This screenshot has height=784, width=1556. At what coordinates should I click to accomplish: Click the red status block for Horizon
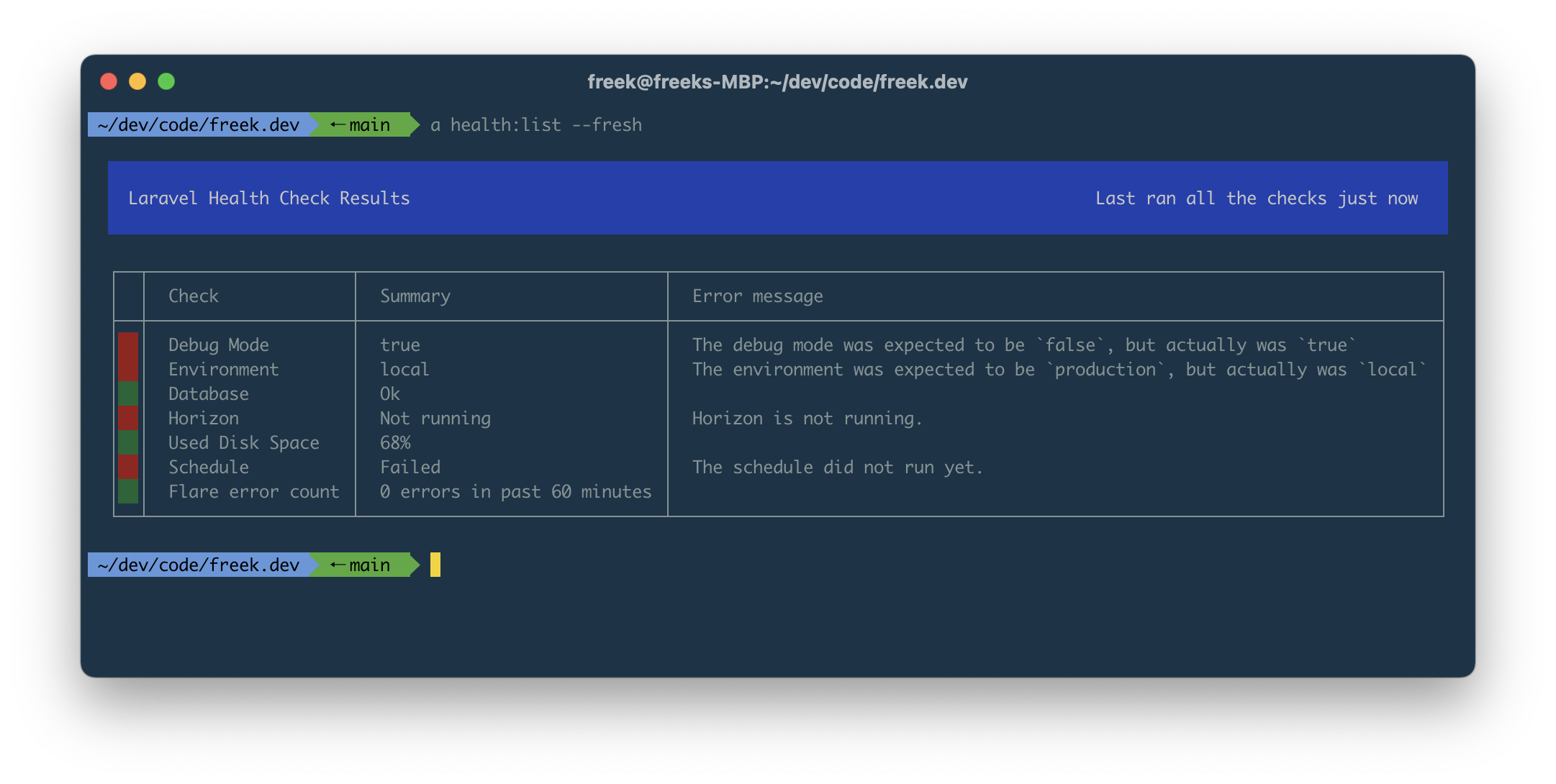(x=128, y=418)
